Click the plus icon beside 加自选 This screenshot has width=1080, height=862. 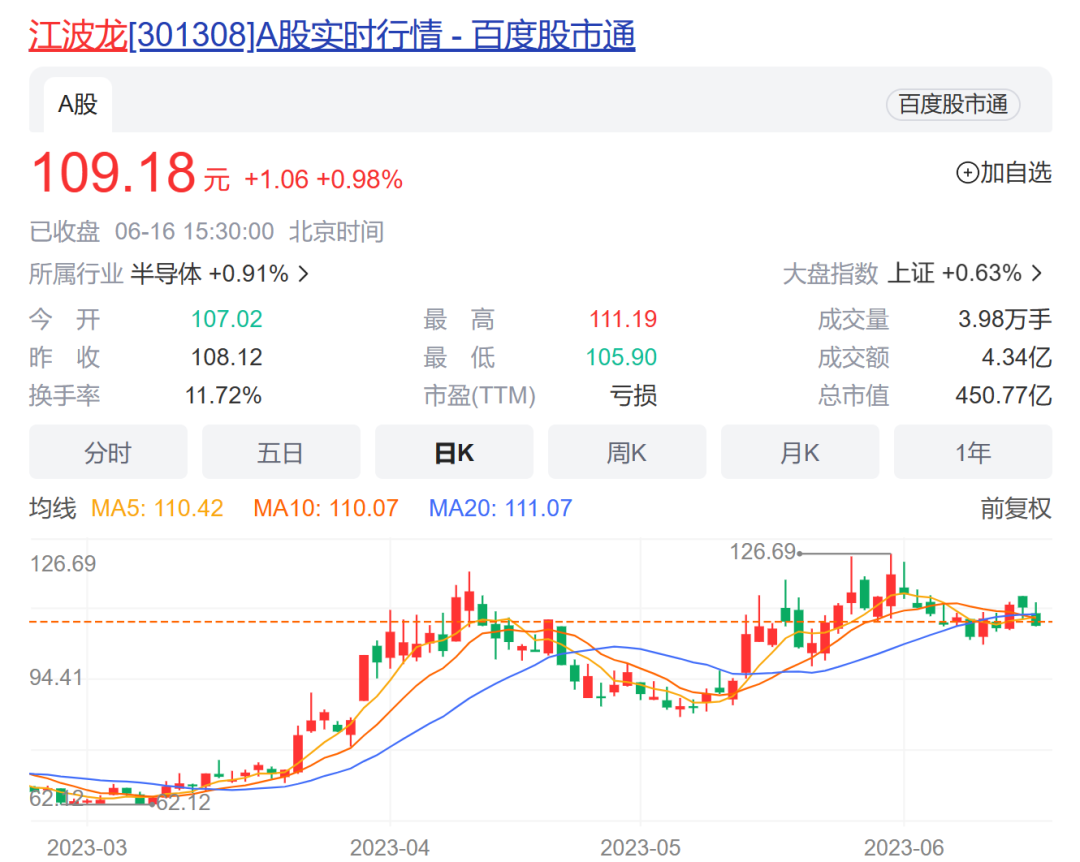[x=967, y=172]
